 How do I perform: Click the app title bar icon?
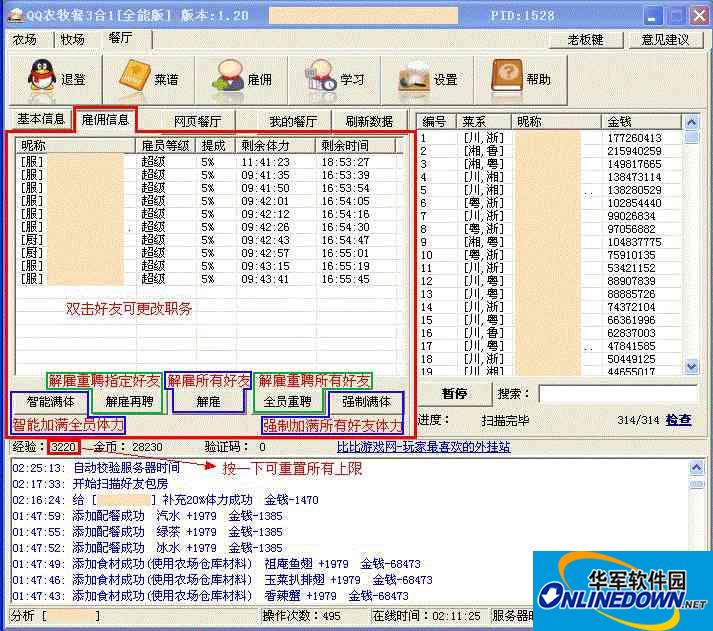pos(15,15)
